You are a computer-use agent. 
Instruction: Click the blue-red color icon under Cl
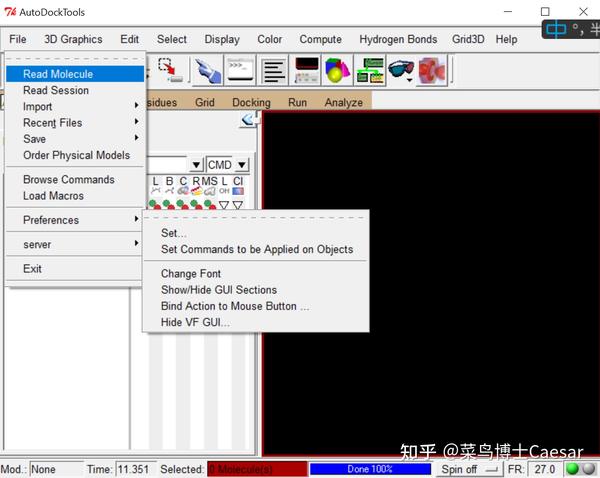point(238,191)
